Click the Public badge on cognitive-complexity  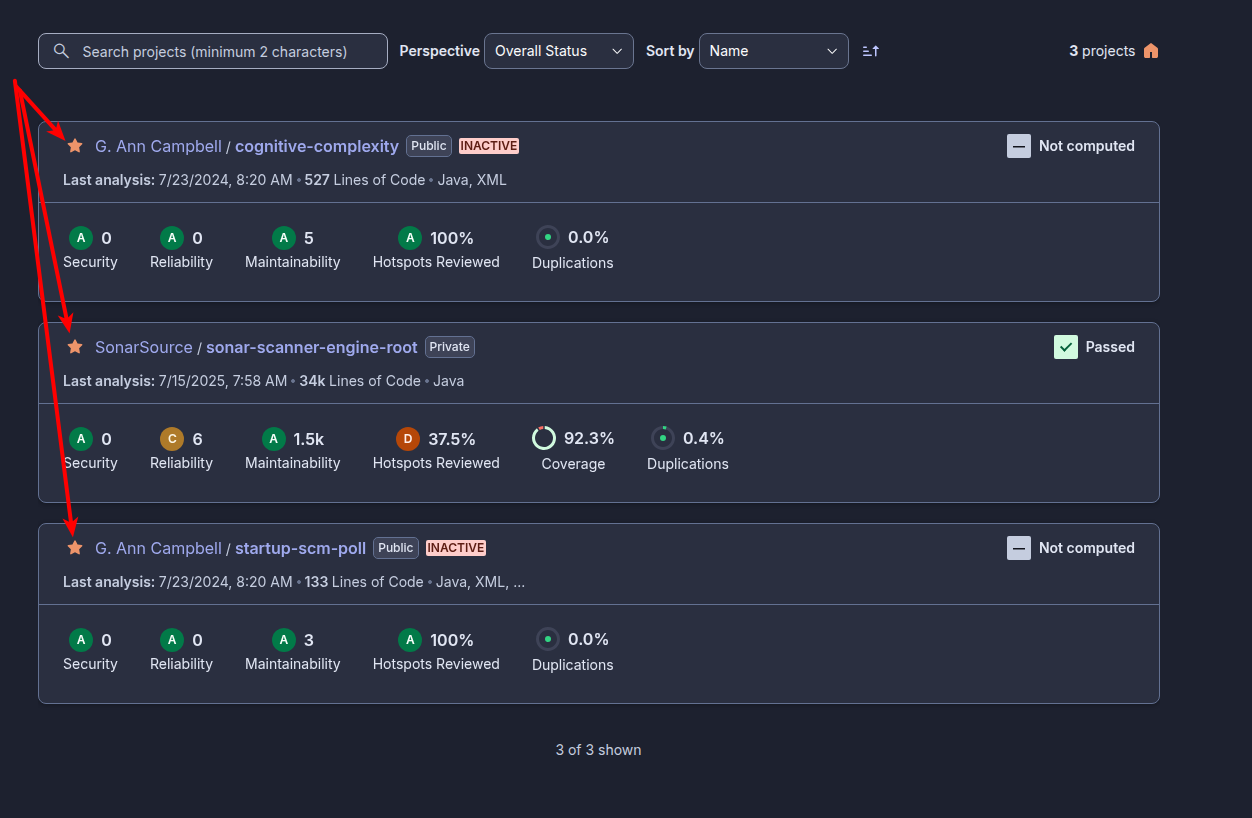[x=429, y=146]
